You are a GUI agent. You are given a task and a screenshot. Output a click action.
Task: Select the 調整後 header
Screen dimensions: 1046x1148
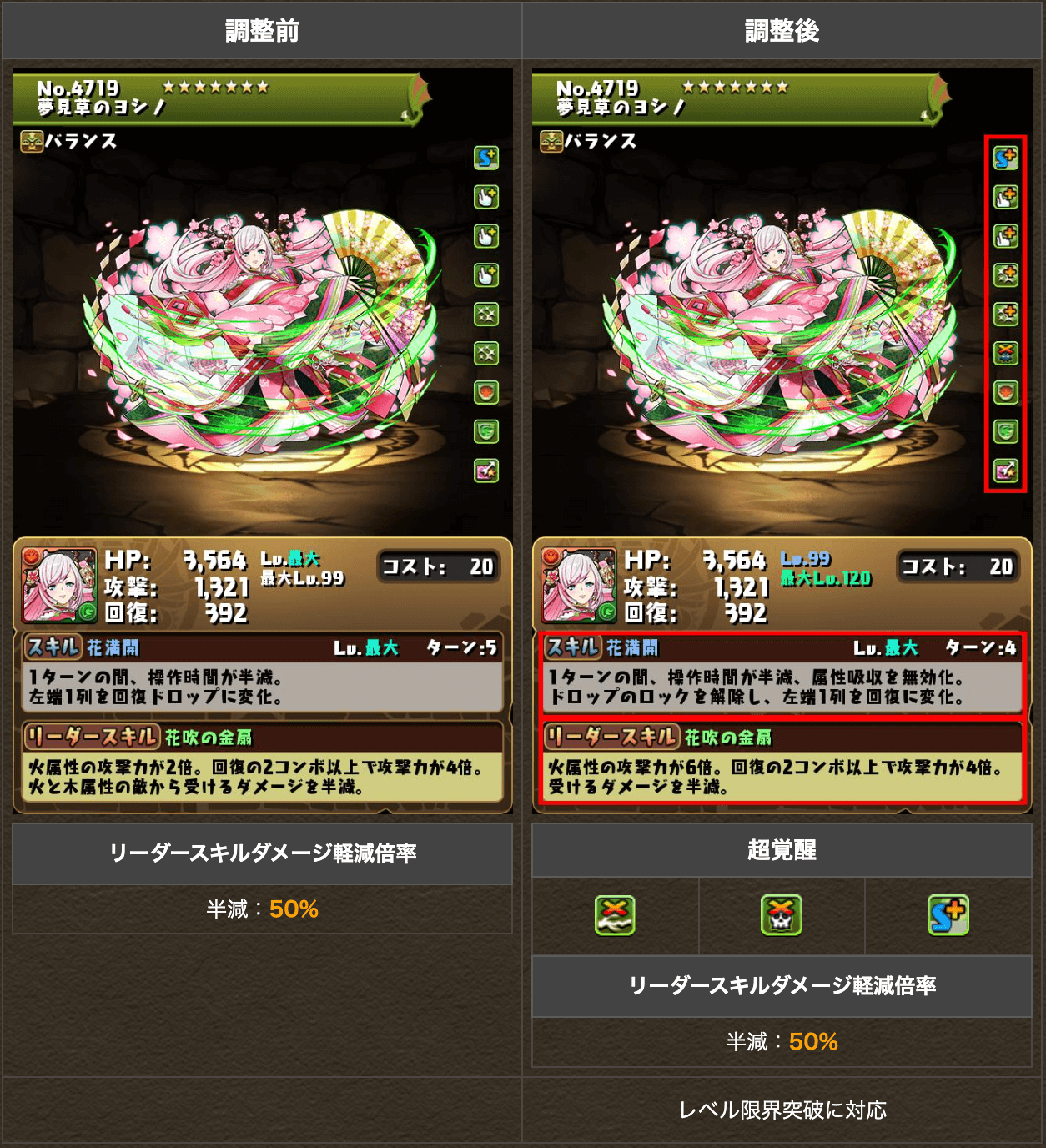pyautogui.click(x=782, y=31)
